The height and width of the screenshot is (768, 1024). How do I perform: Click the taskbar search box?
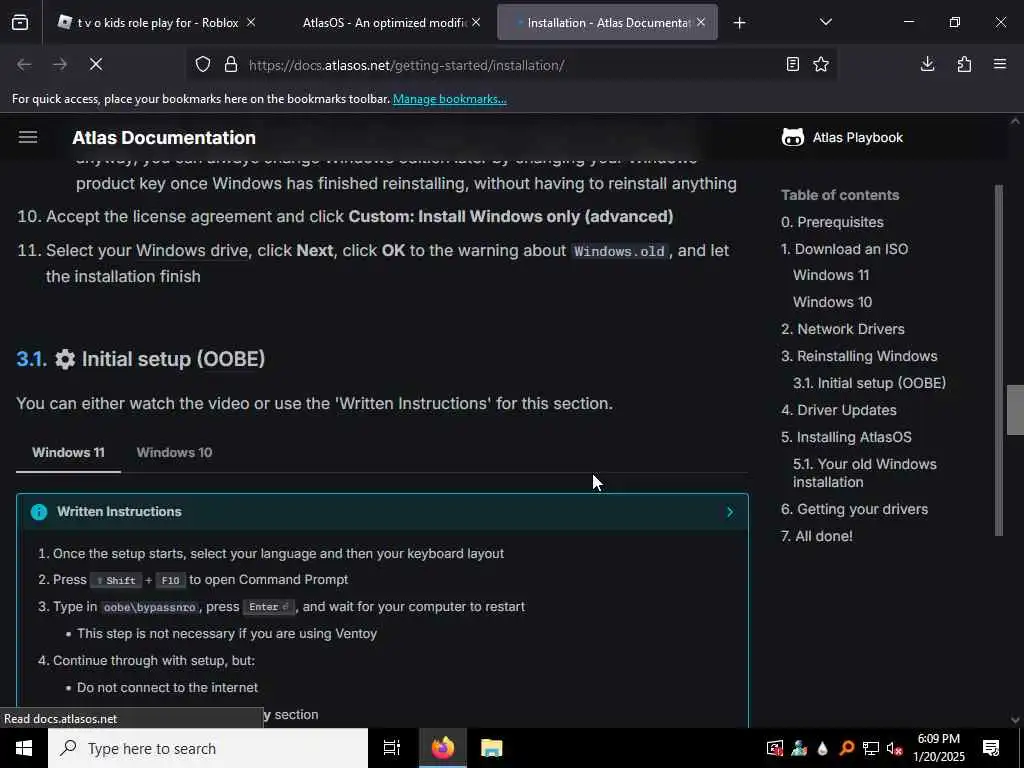[208, 748]
